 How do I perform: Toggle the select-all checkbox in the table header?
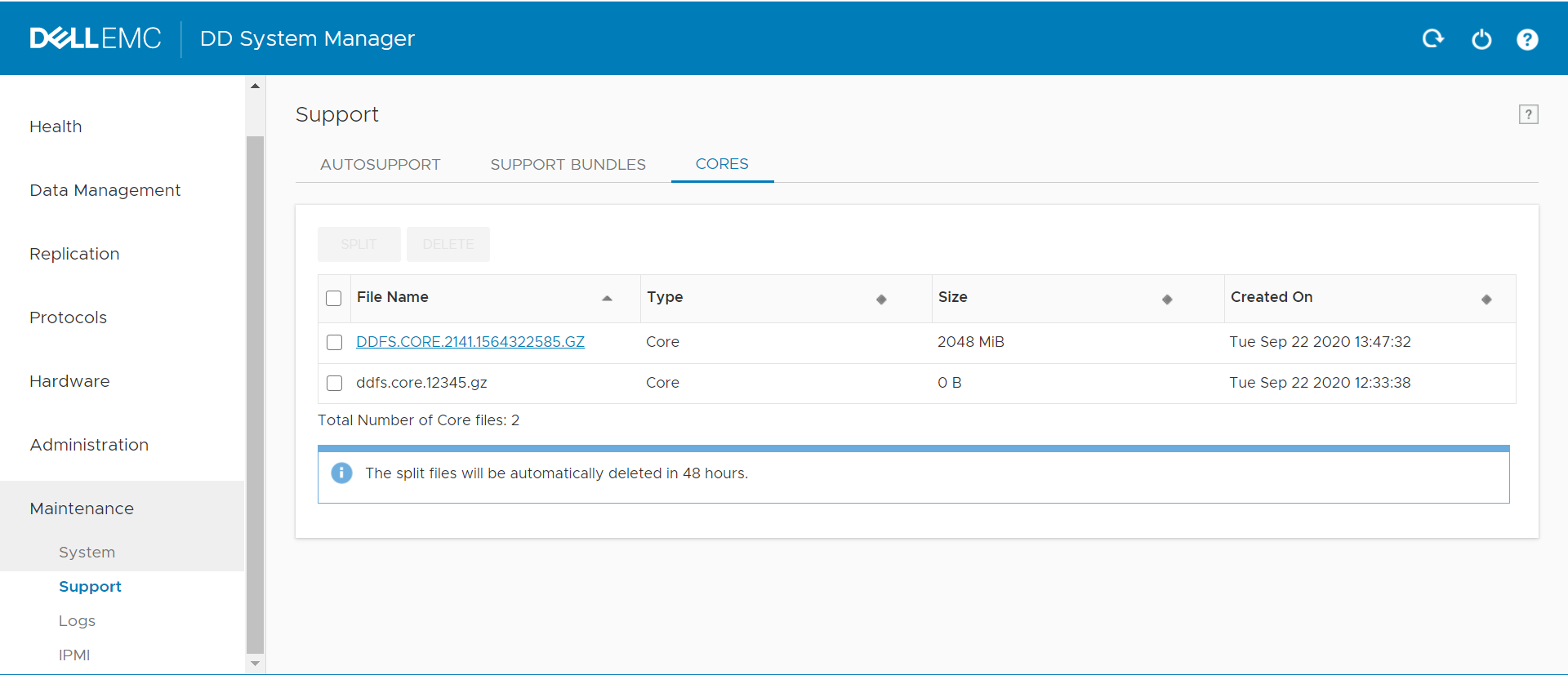(x=334, y=298)
